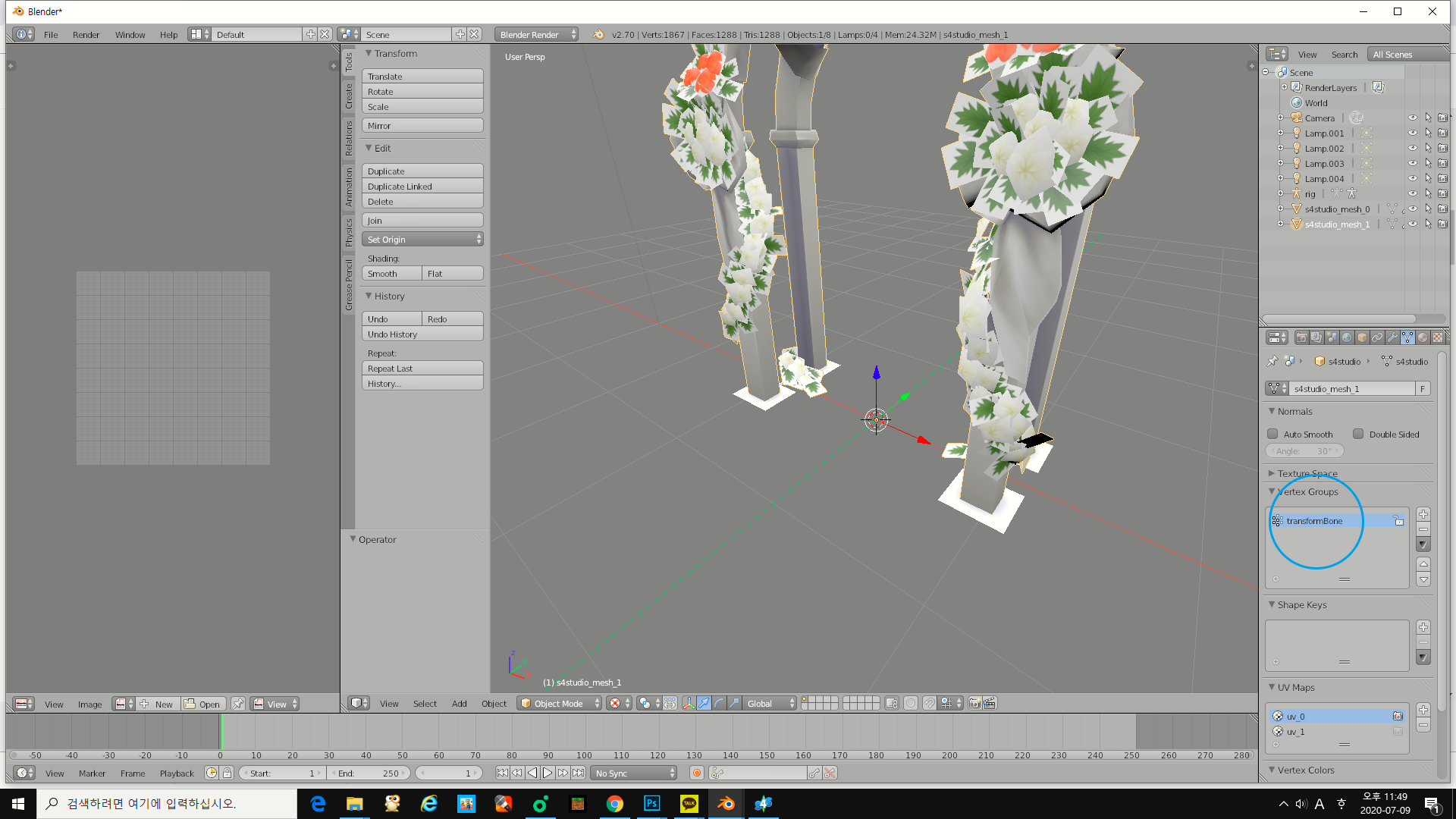
Task: Expand s4studio_mesh_0 tree node
Action: pos(1281,209)
